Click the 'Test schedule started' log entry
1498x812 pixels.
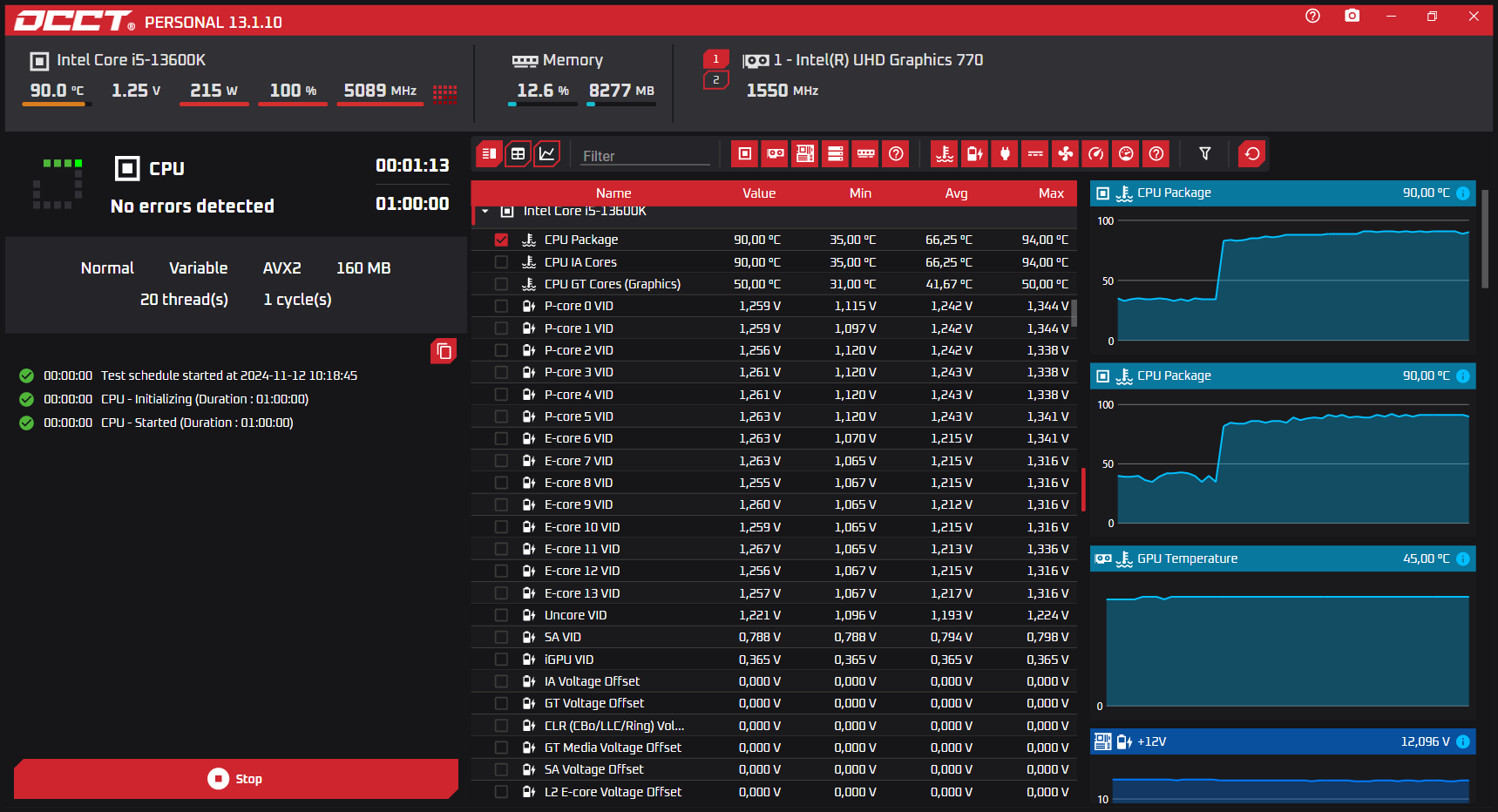pos(229,376)
